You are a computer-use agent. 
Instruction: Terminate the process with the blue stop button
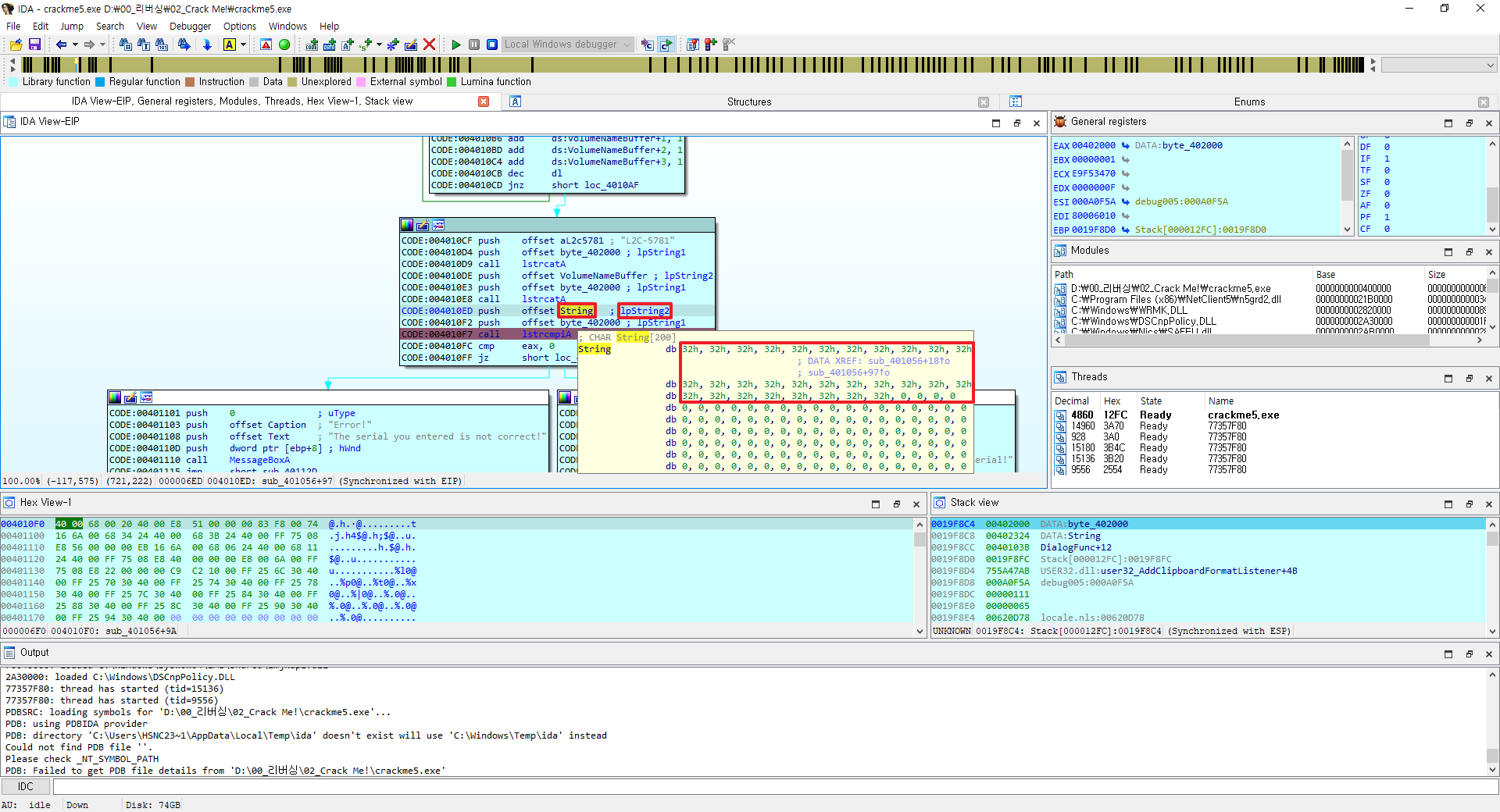[x=492, y=45]
